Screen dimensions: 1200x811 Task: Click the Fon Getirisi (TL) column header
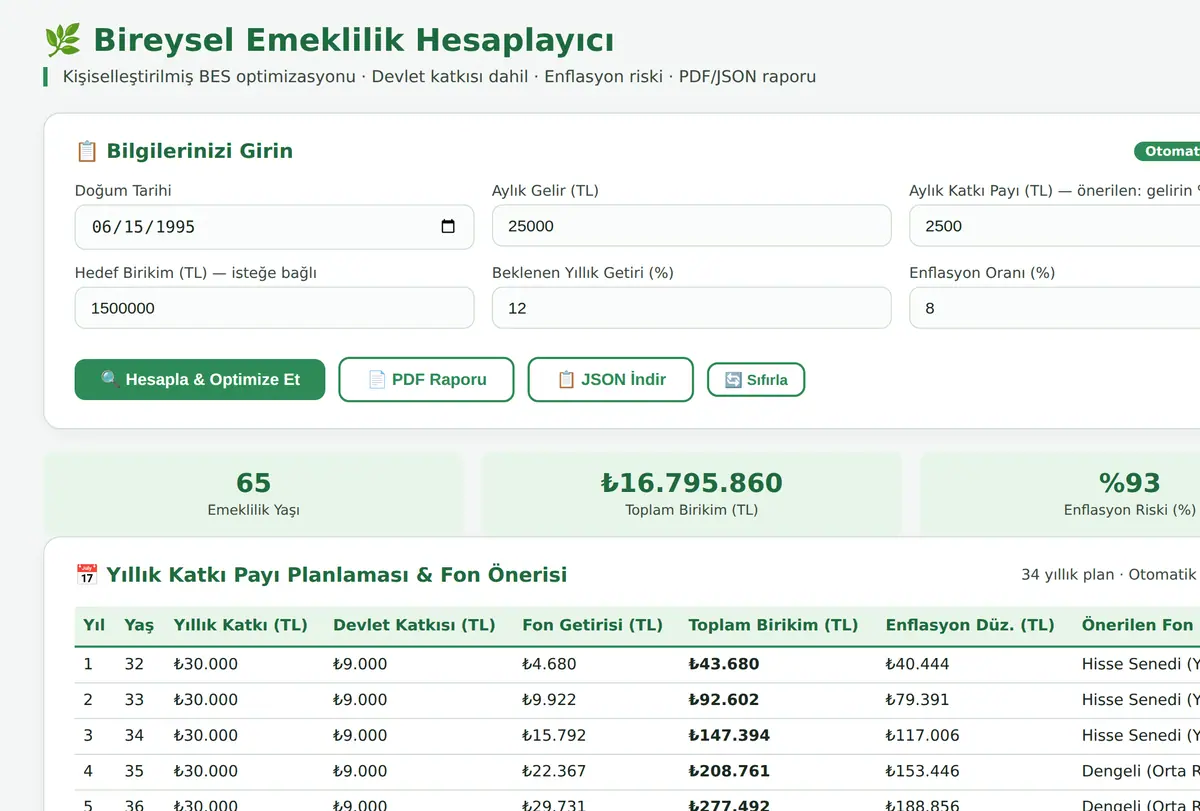pos(592,625)
